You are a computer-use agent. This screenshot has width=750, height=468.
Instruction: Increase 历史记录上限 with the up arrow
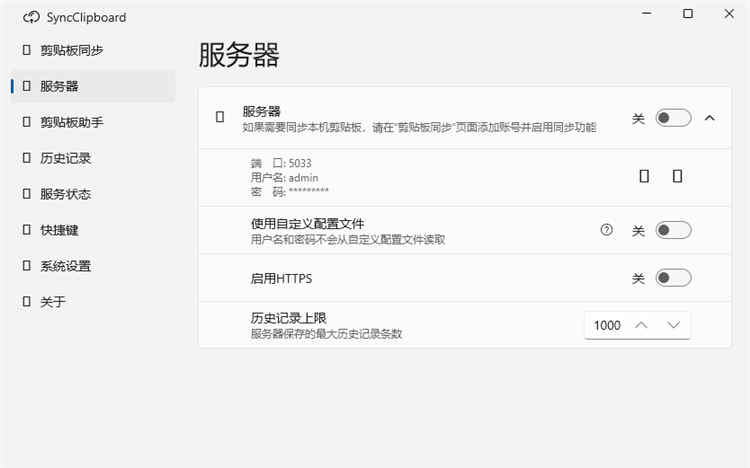[x=641, y=325]
